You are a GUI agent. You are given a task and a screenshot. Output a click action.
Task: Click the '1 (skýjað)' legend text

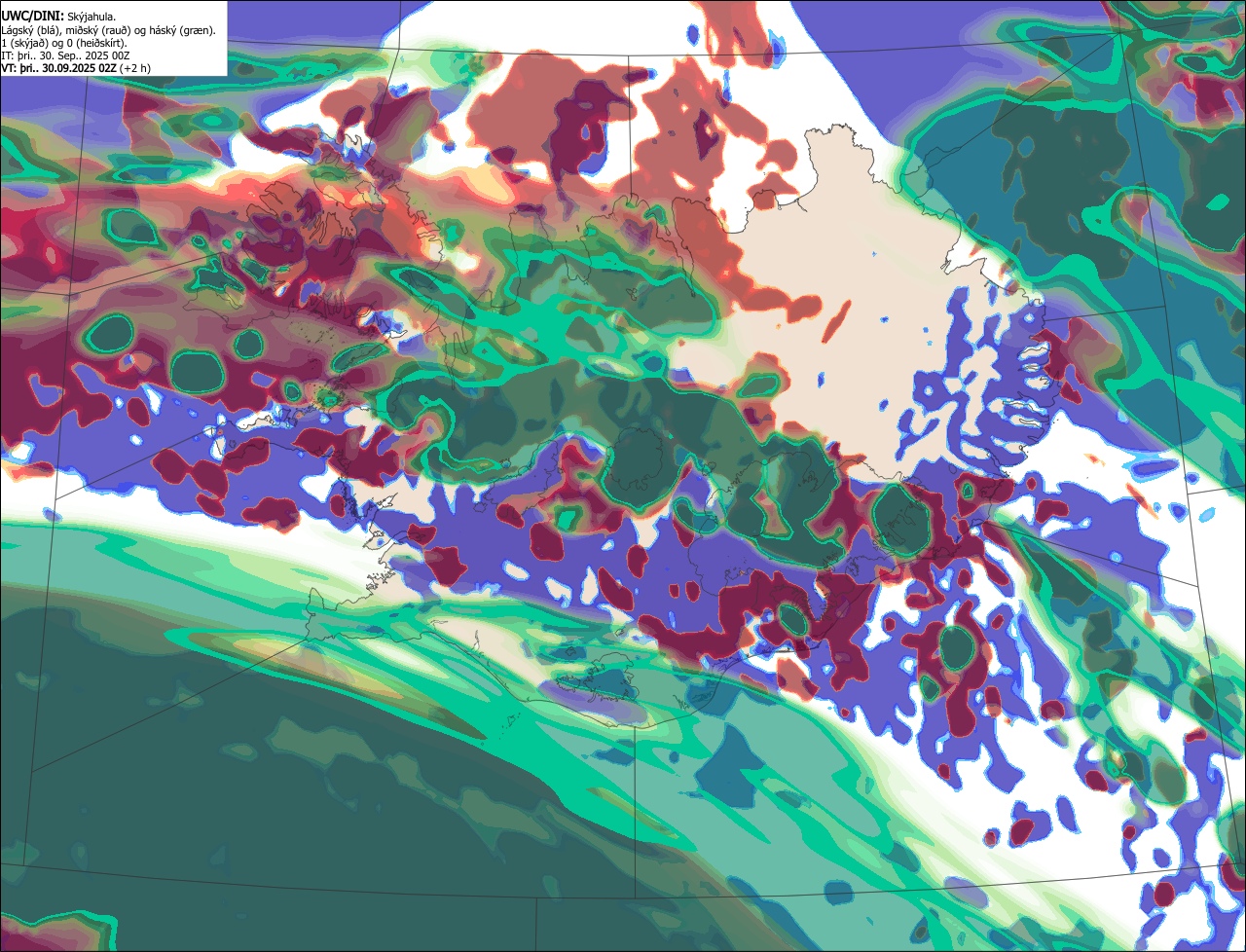24,44
